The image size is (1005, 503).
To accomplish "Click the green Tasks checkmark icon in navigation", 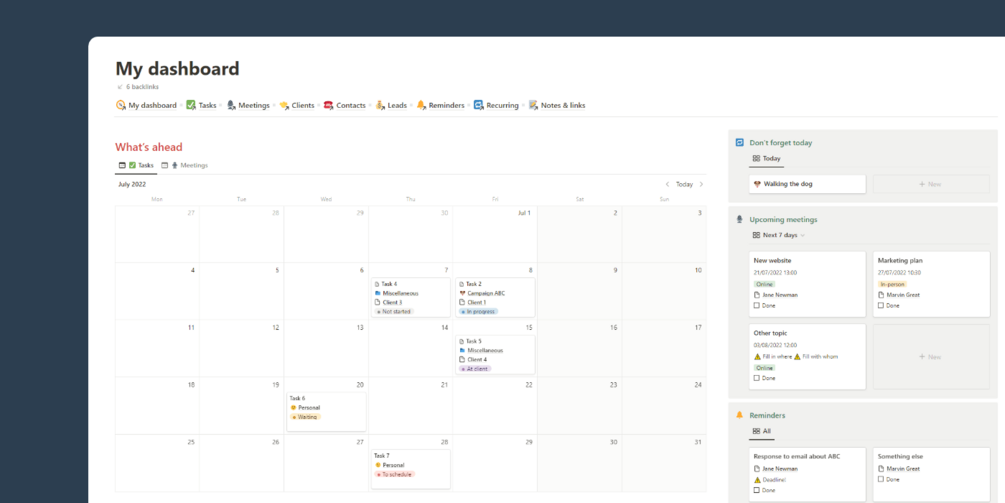I will coord(191,105).
